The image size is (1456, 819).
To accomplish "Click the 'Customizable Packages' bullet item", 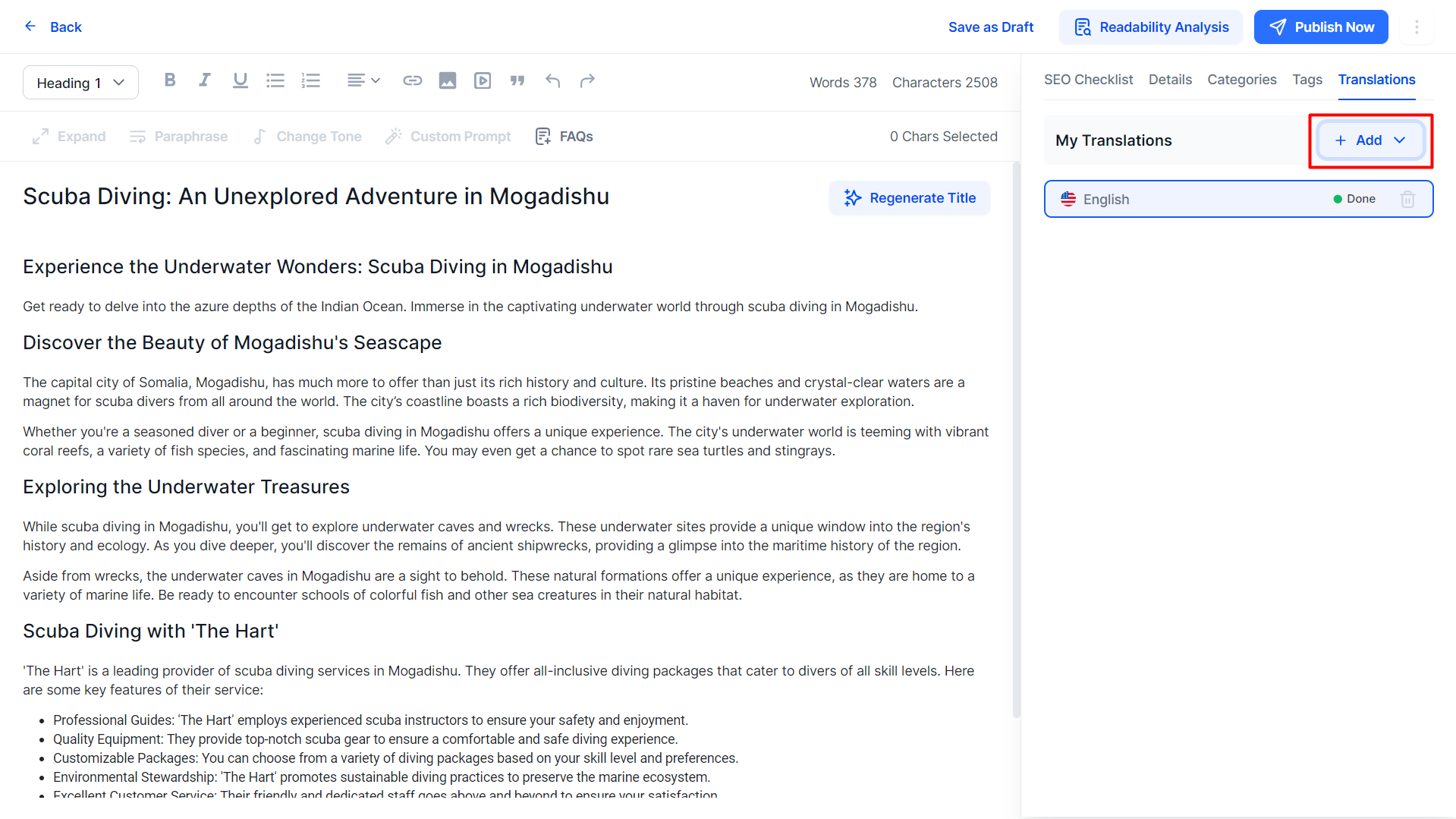I will point(395,758).
